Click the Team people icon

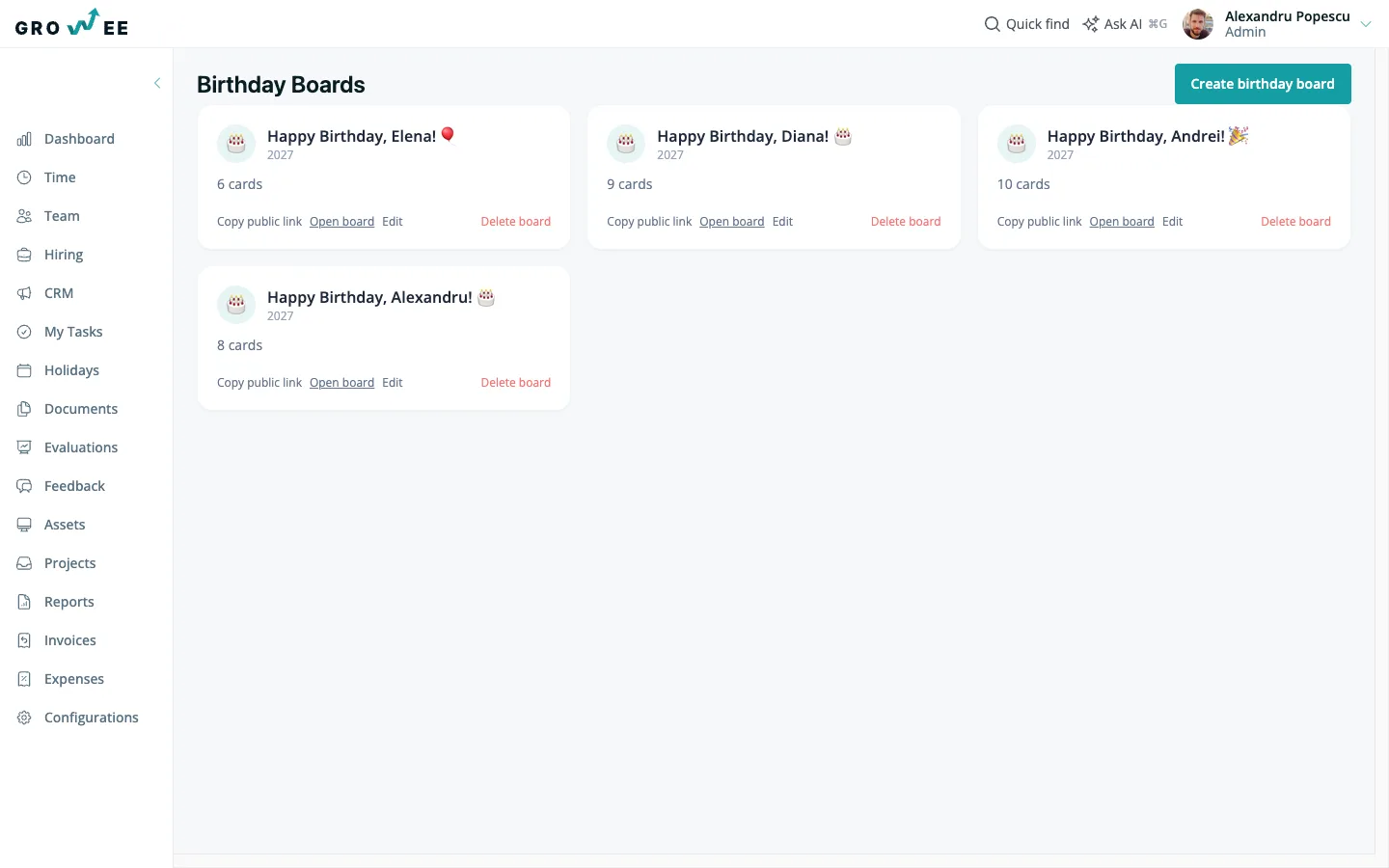tap(24, 216)
